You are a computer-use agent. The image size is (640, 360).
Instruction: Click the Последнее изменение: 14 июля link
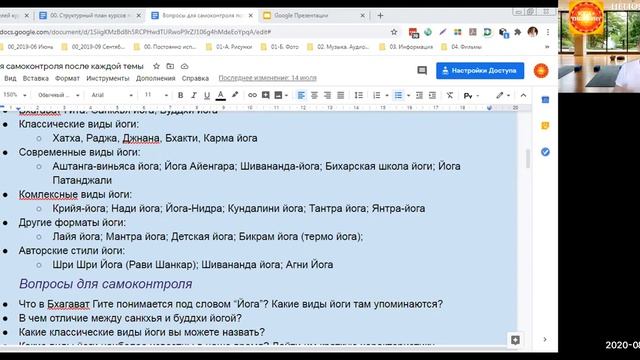tap(267, 78)
